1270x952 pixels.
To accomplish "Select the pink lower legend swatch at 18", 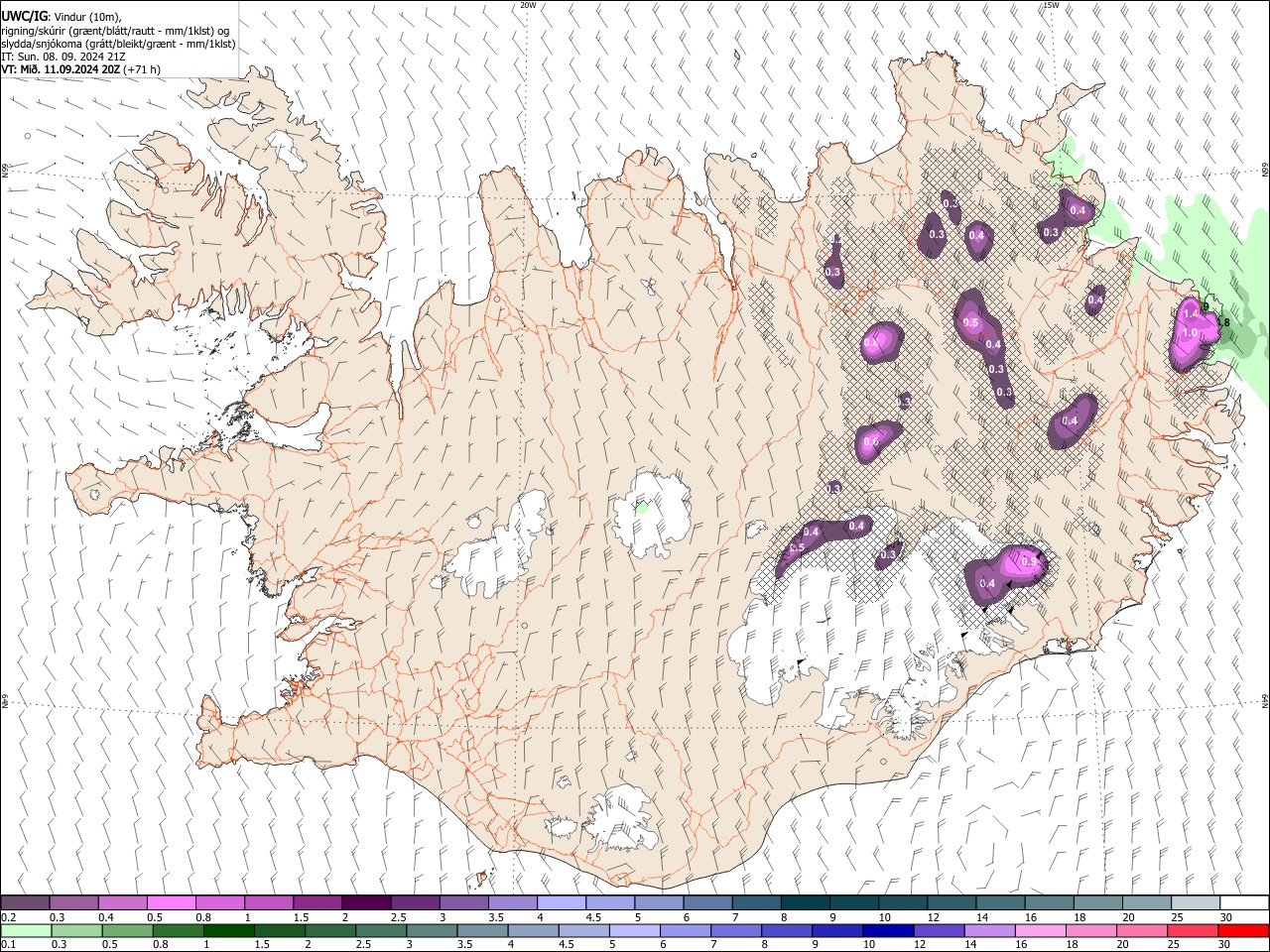I will click(1091, 930).
